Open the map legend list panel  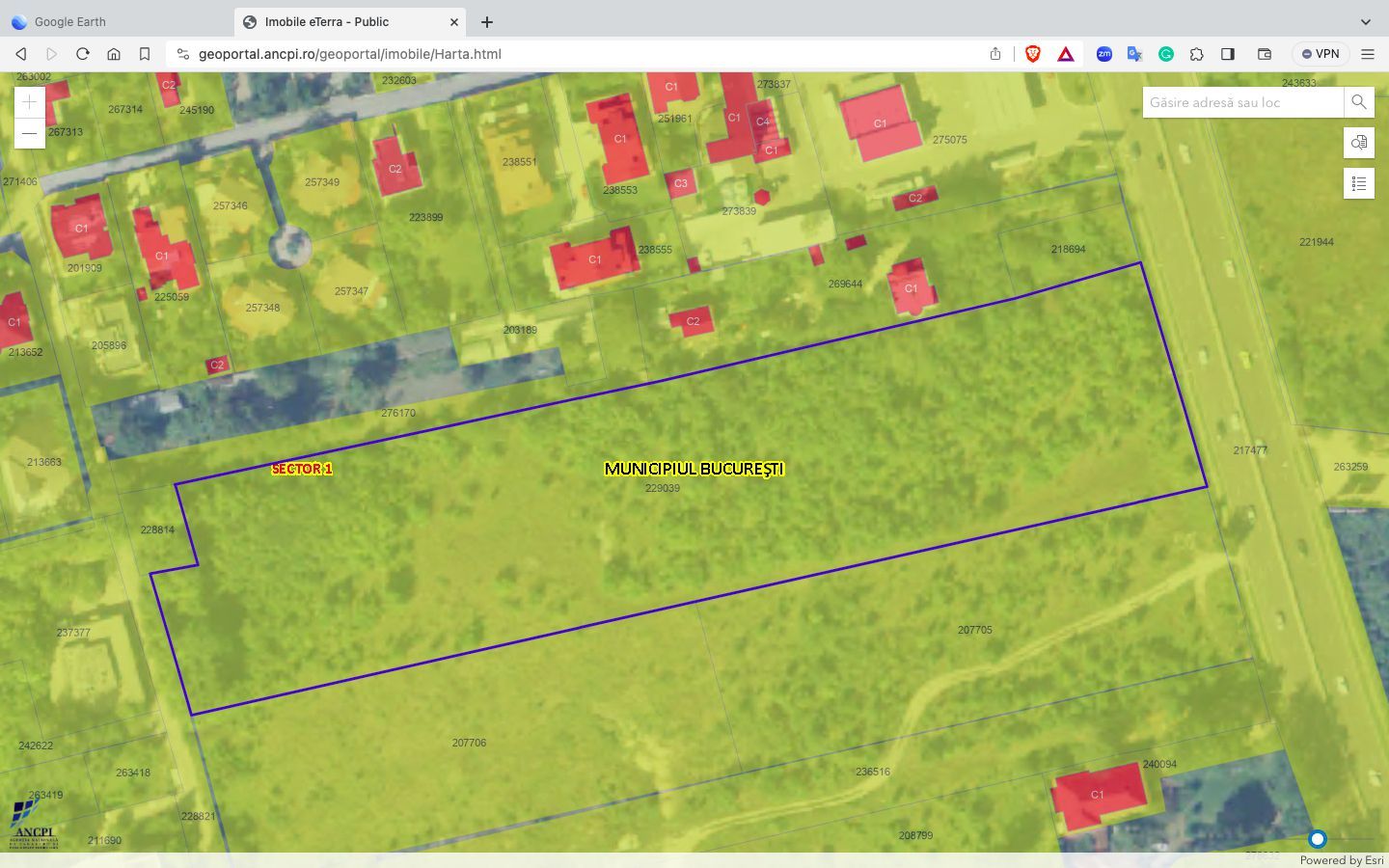(x=1358, y=183)
